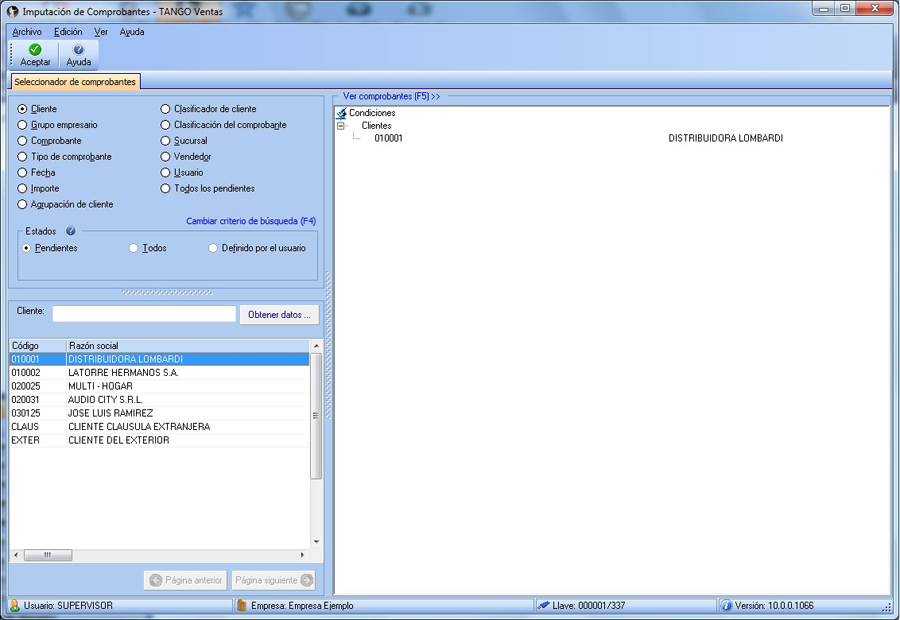
Task: Select the Vendedor radio option
Action: (165, 157)
